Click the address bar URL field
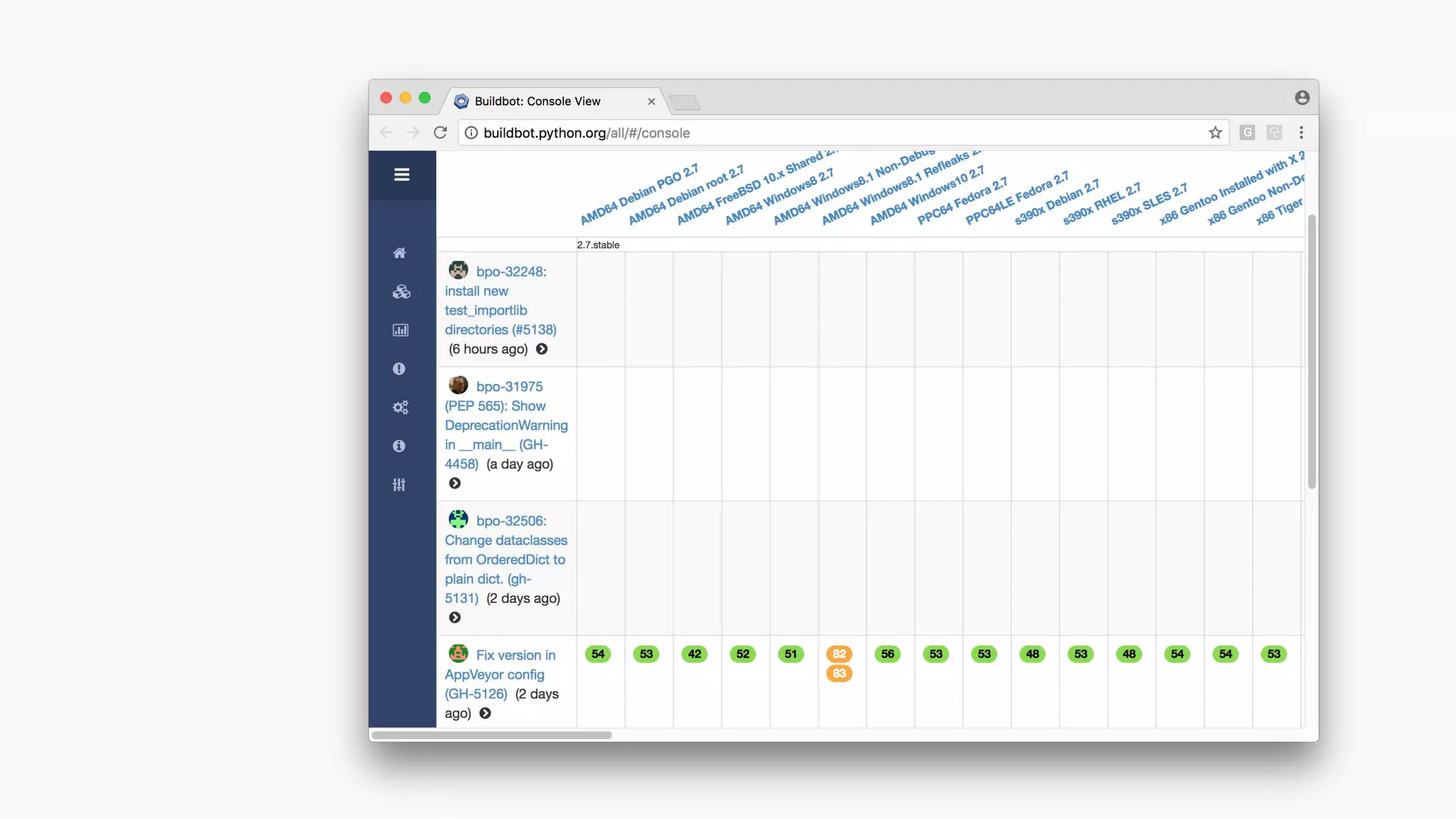 842,133
